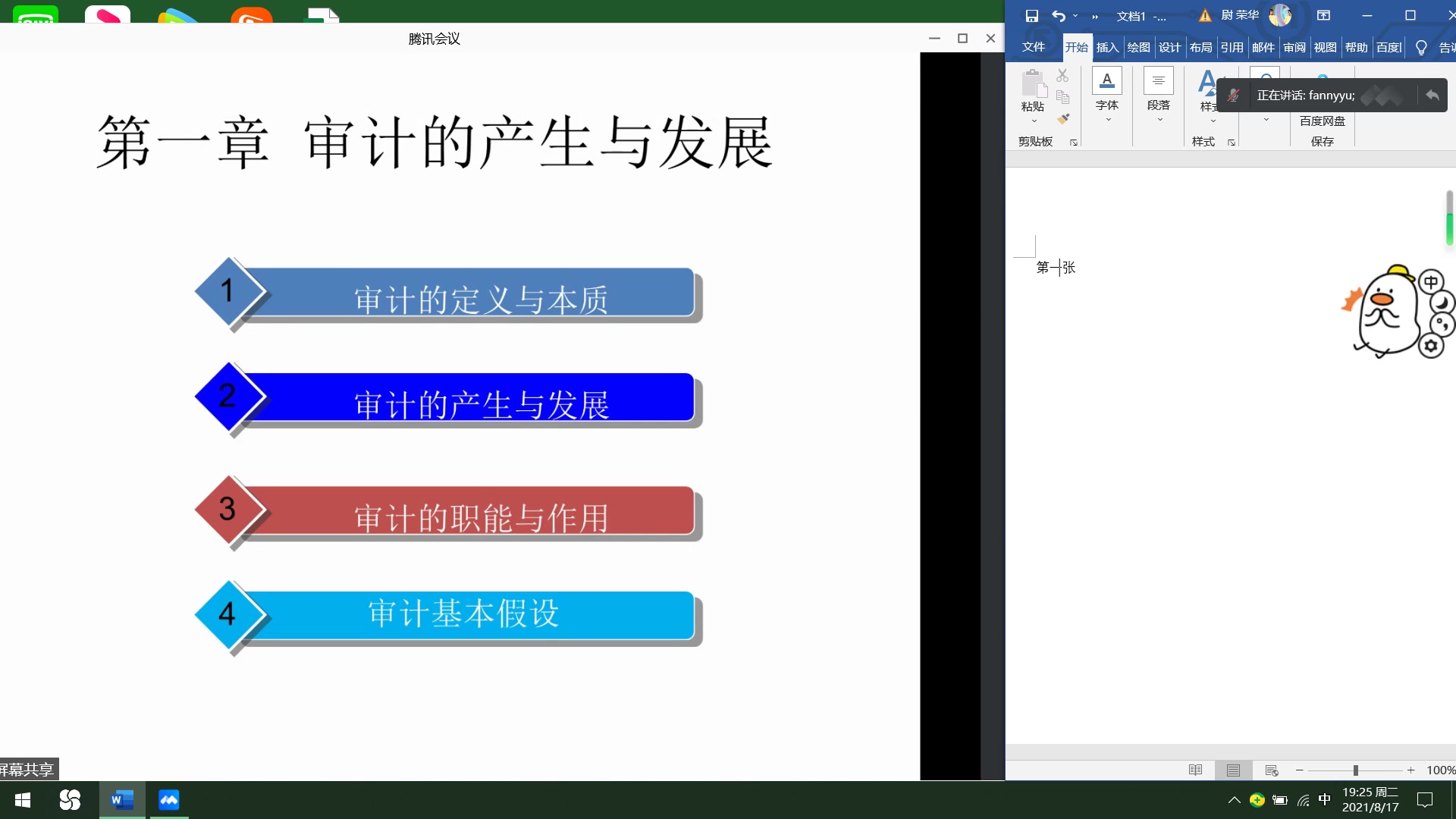Select the Copy icon in clipboard group
Viewport: 1456px width, 819px height.
tap(1062, 97)
